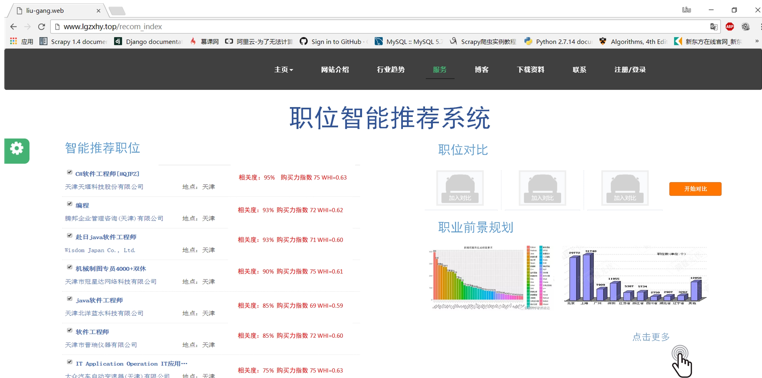Expand the 主页 dropdown menu
Viewport: 762px width, 378px height.
[x=283, y=69]
